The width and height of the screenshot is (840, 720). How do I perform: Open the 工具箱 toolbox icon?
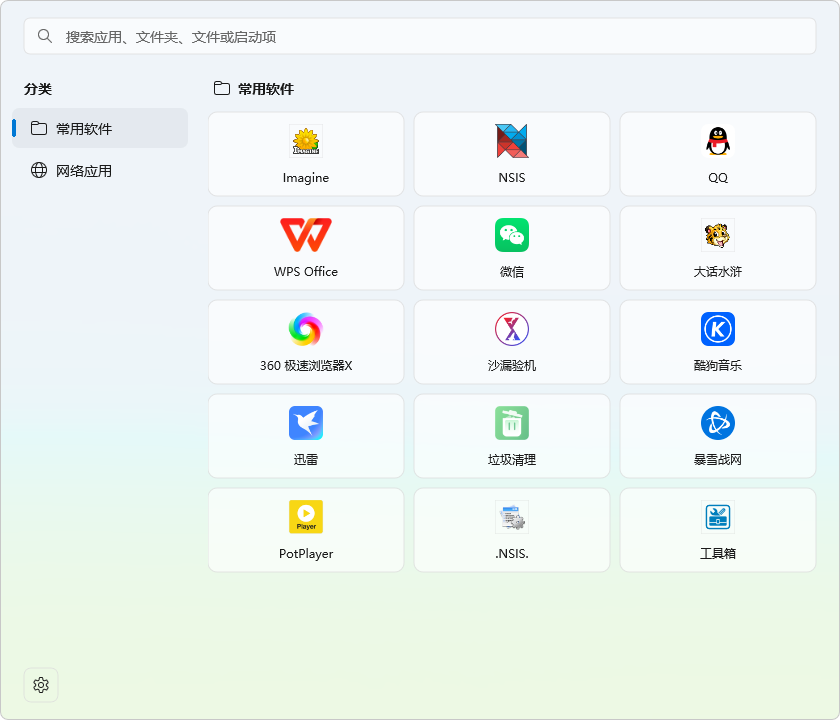[718, 517]
